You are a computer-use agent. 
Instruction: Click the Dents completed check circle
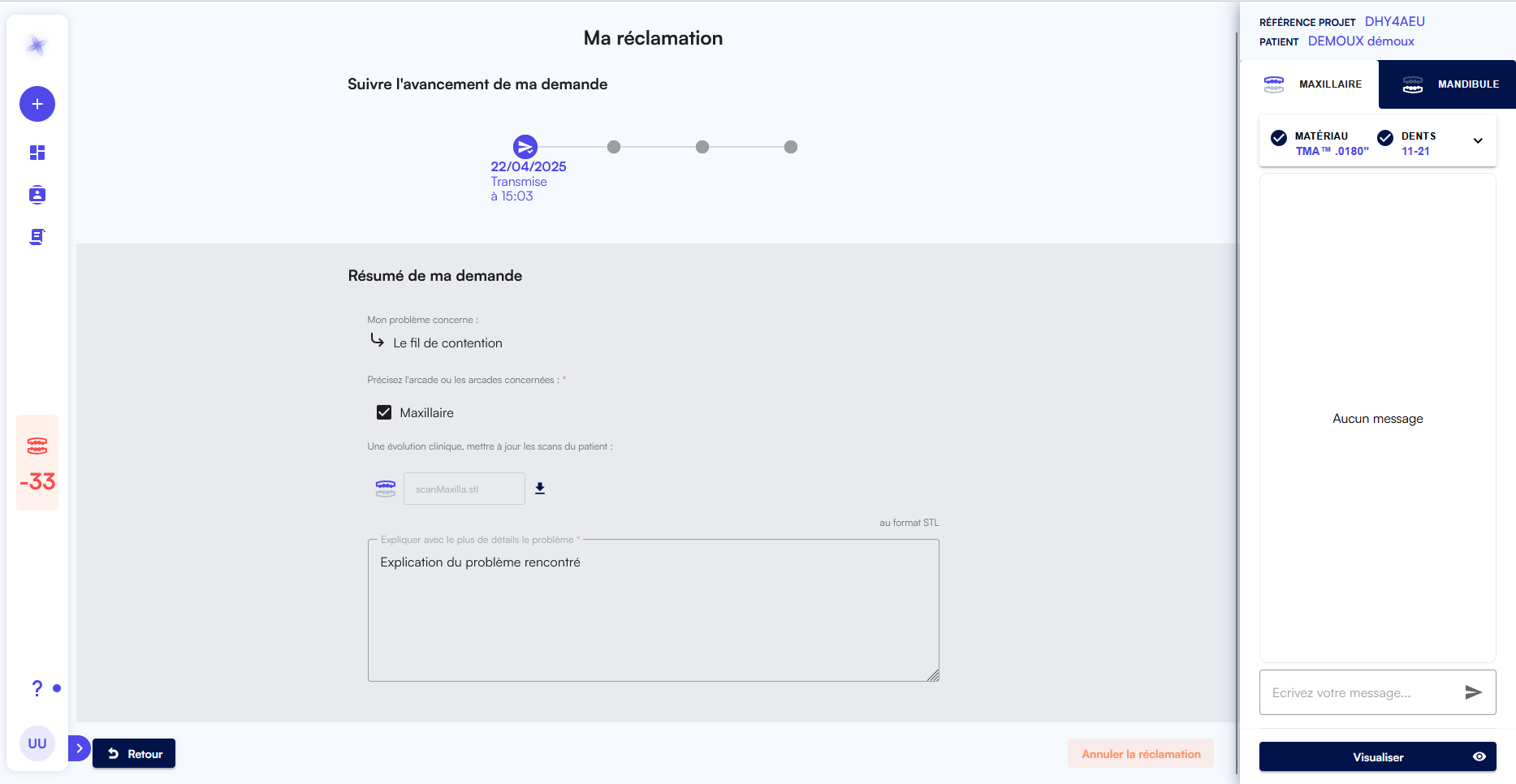1385,138
